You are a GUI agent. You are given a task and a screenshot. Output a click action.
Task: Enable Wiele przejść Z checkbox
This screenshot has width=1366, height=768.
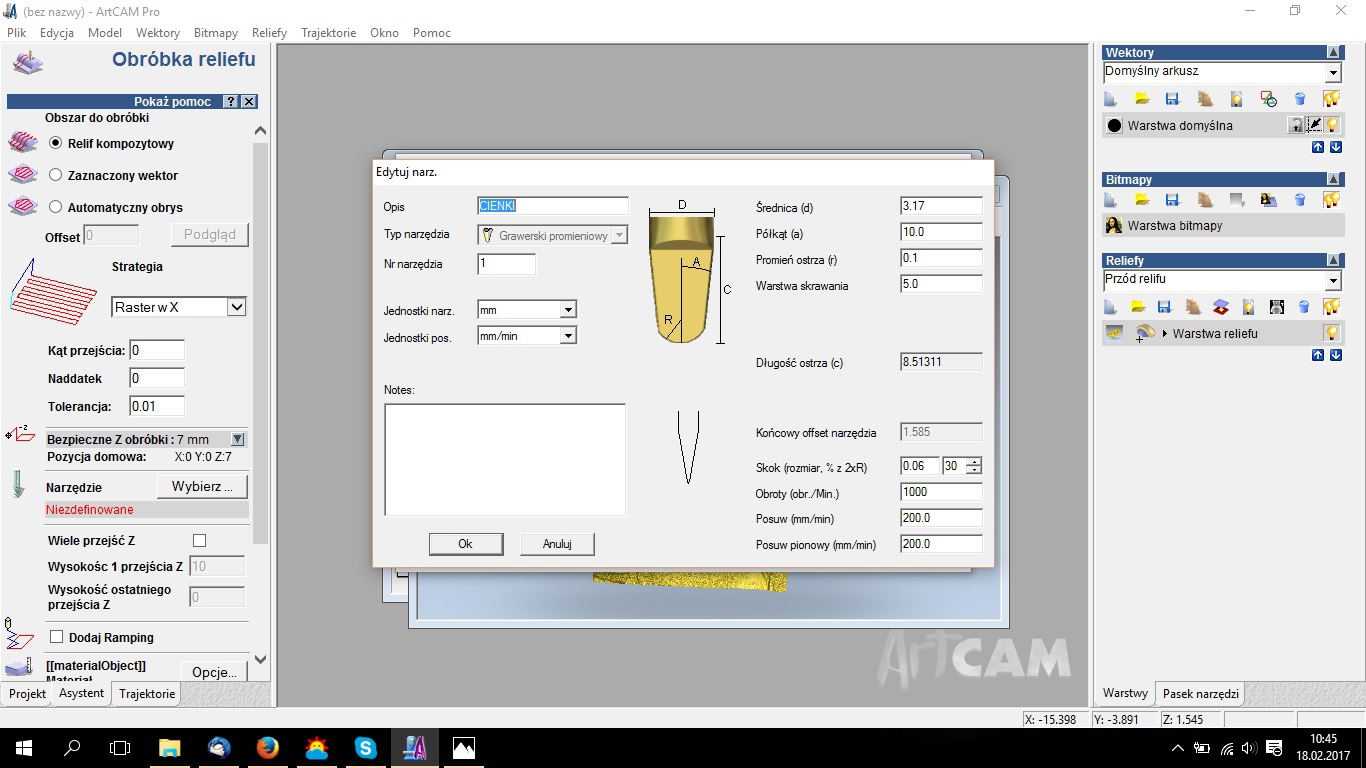(199, 540)
